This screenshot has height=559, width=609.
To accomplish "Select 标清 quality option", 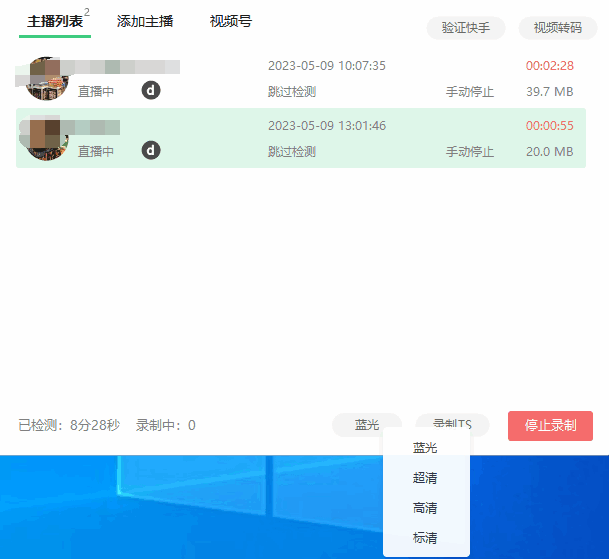I will point(425,538).
